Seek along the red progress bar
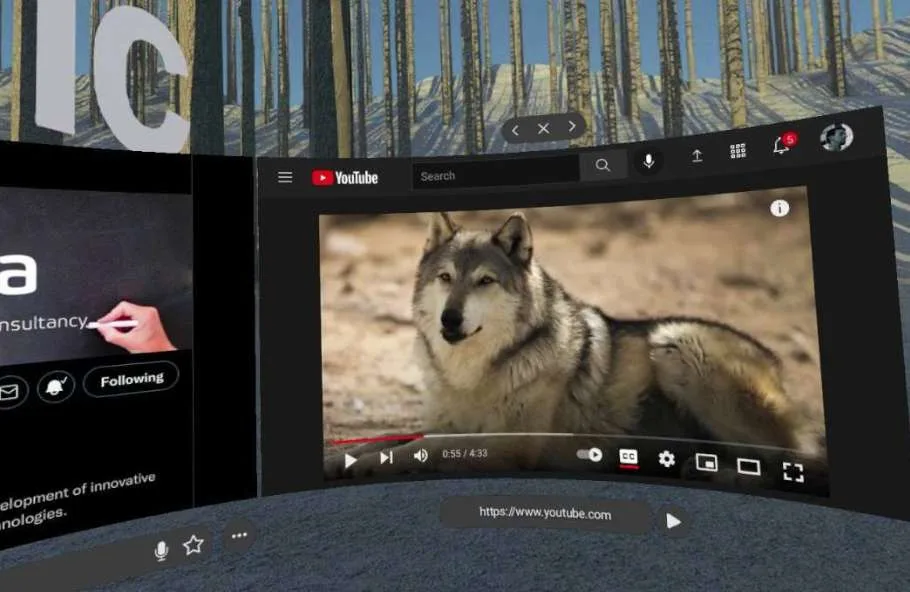The width and height of the screenshot is (910, 592). point(377,439)
